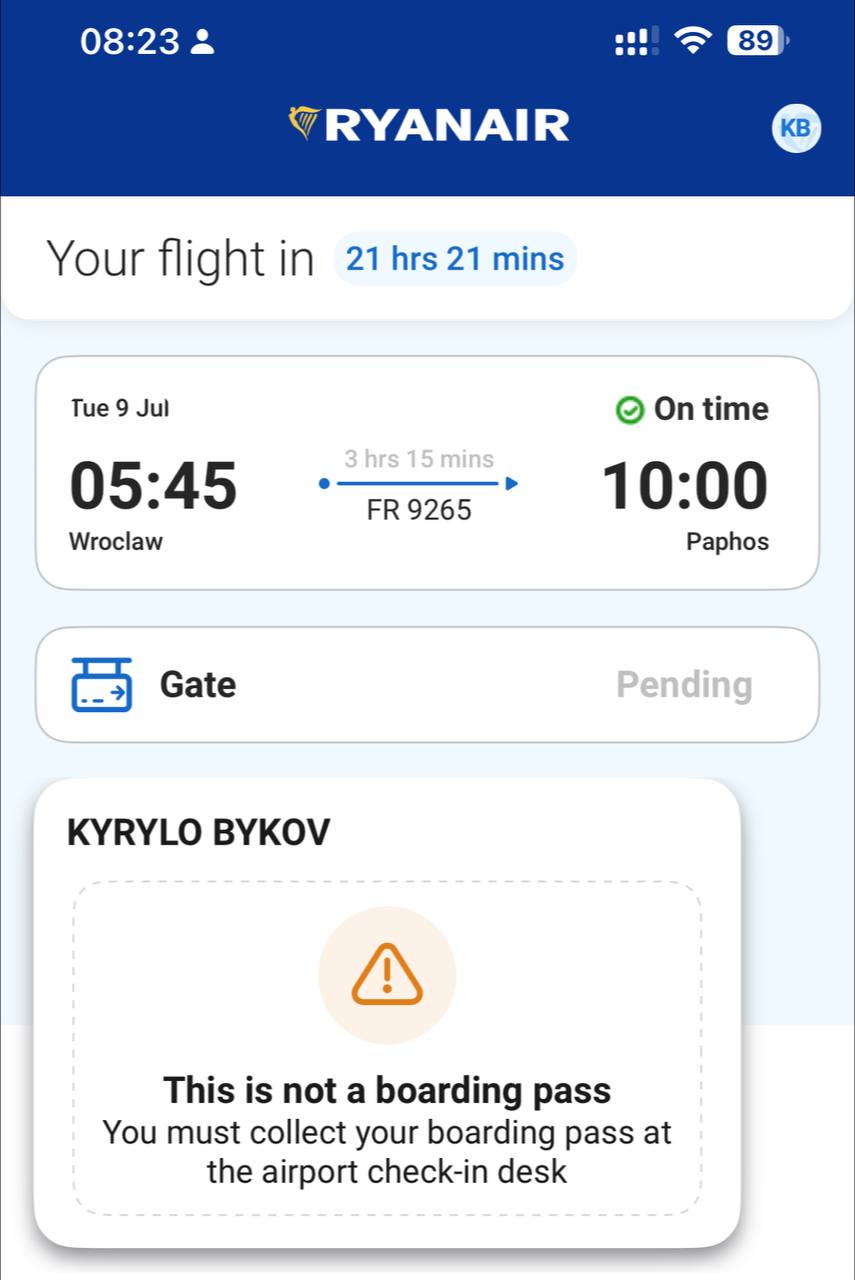This screenshot has width=855, height=1280.
Task: Tap the Ryanair harp logo
Action: pyautogui.click(x=304, y=123)
